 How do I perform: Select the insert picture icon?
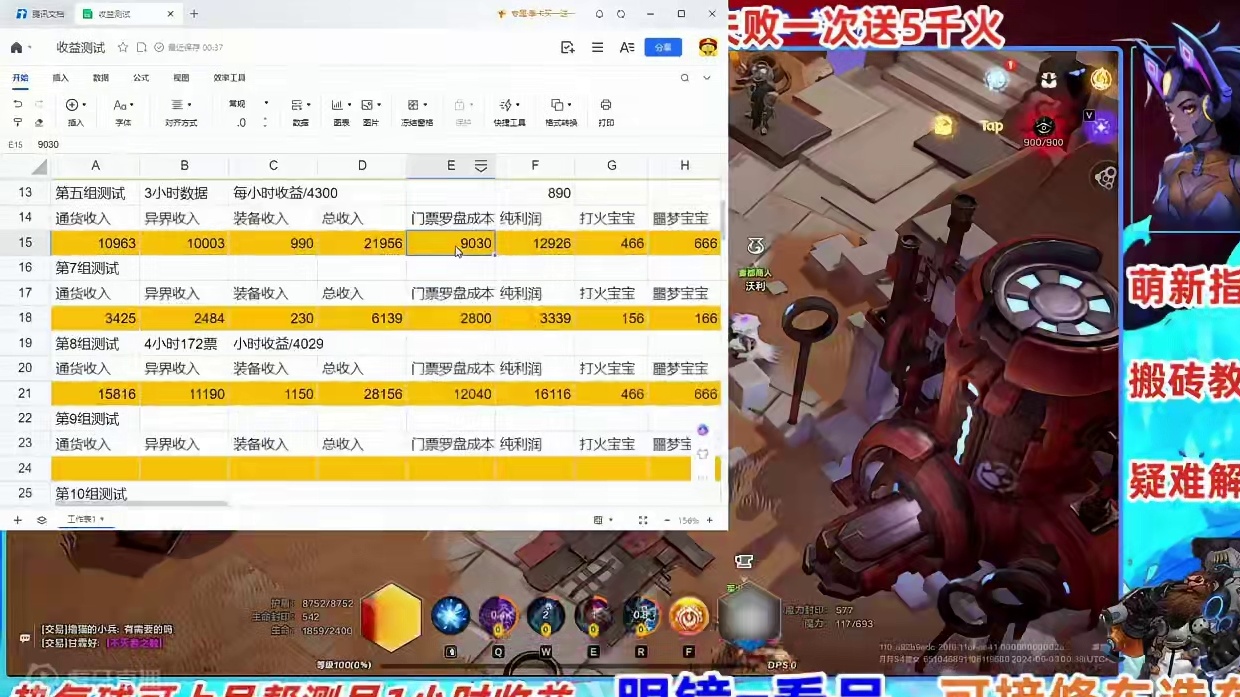coord(368,104)
